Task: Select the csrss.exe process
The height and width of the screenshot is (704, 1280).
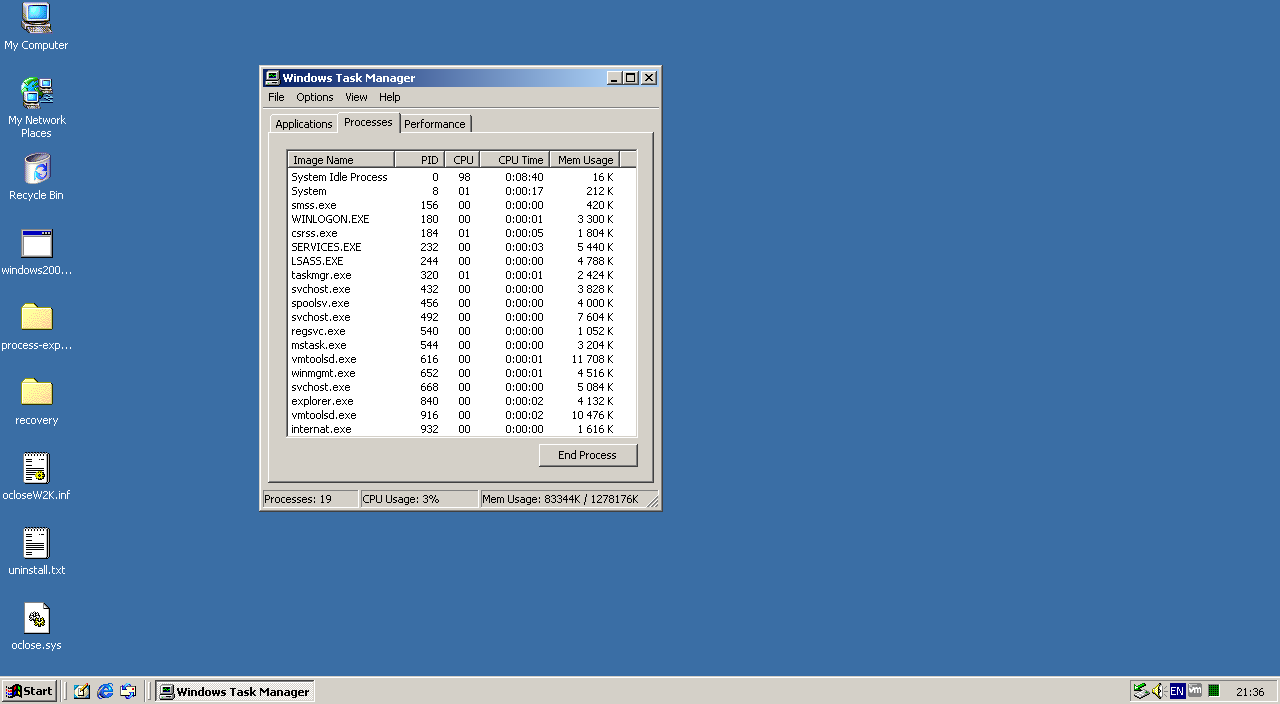Action: pos(462,233)
